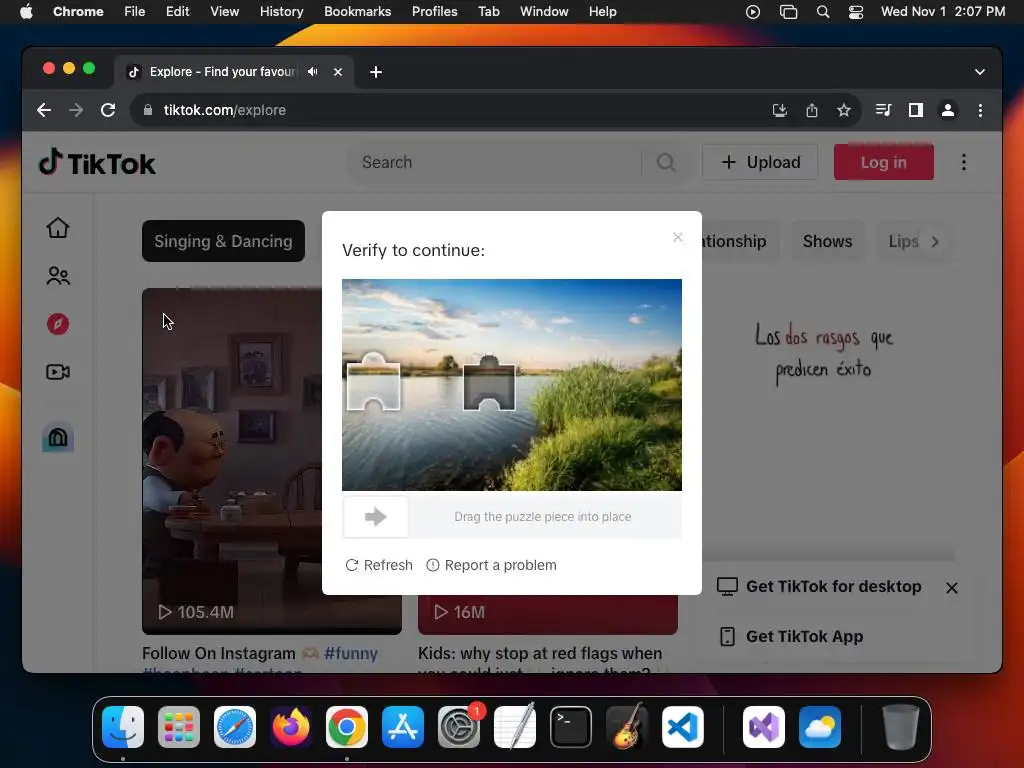1024x768 pixels.
Task: Click the share page icon
Action: (811, 110)
